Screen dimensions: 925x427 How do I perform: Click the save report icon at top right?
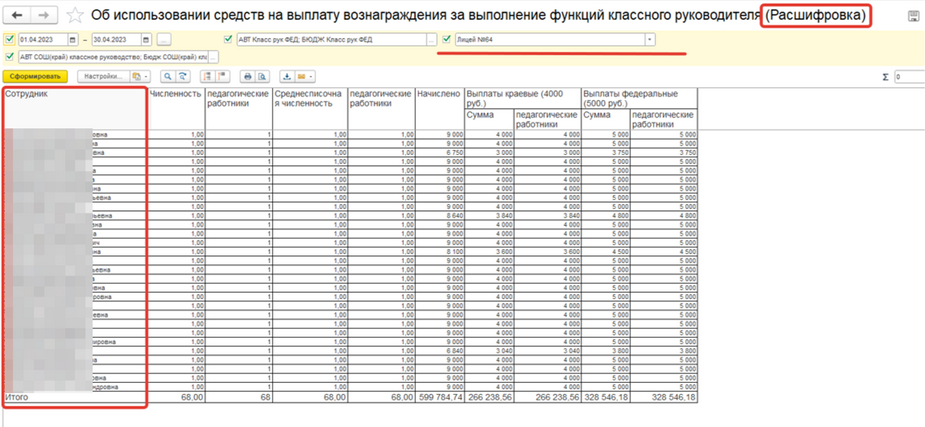(x=913, y=16)
